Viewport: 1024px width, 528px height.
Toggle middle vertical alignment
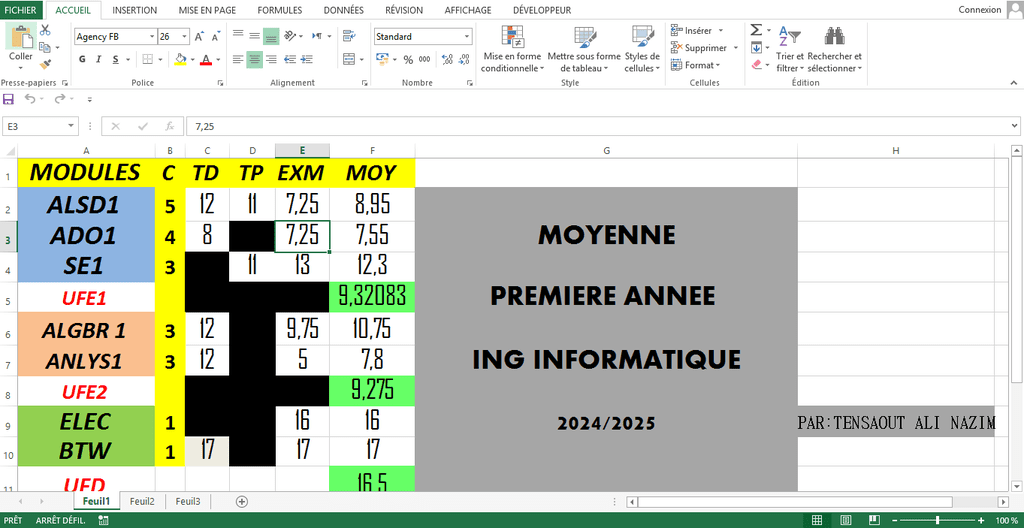tap(255, 36)
